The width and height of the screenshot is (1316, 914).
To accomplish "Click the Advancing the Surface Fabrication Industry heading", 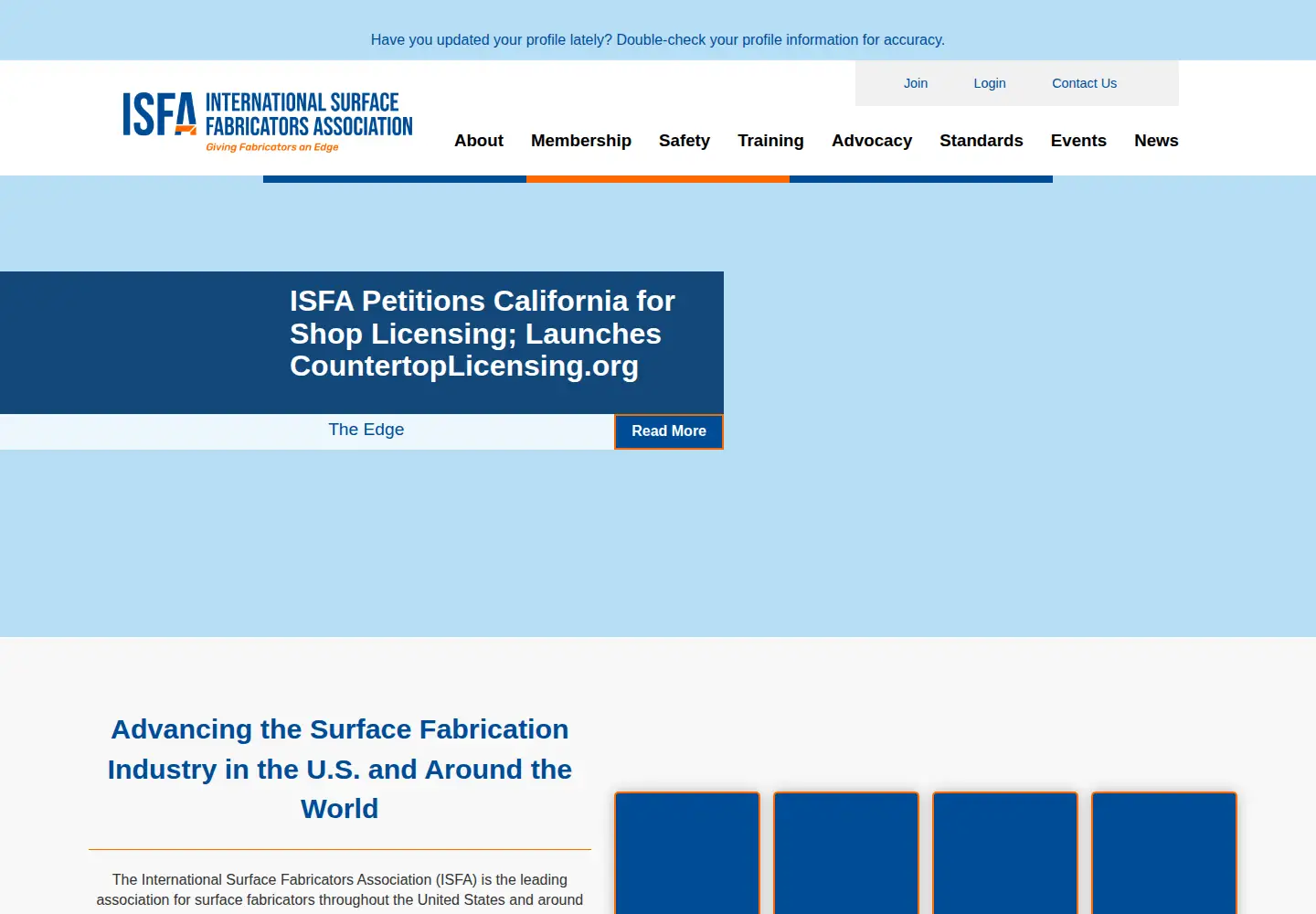I will (340, 769).
